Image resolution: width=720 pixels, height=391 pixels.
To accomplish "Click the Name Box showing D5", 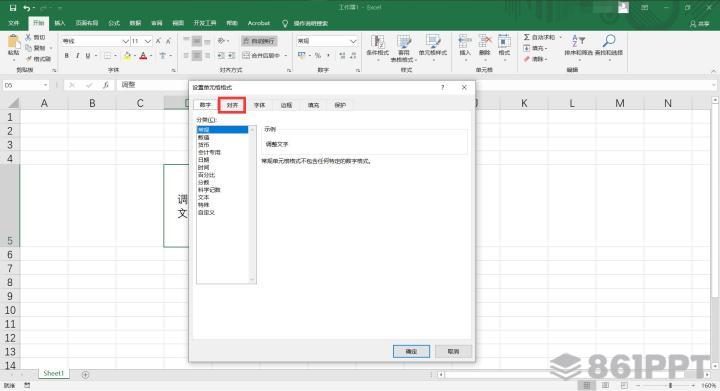I will tap(26, 85).
